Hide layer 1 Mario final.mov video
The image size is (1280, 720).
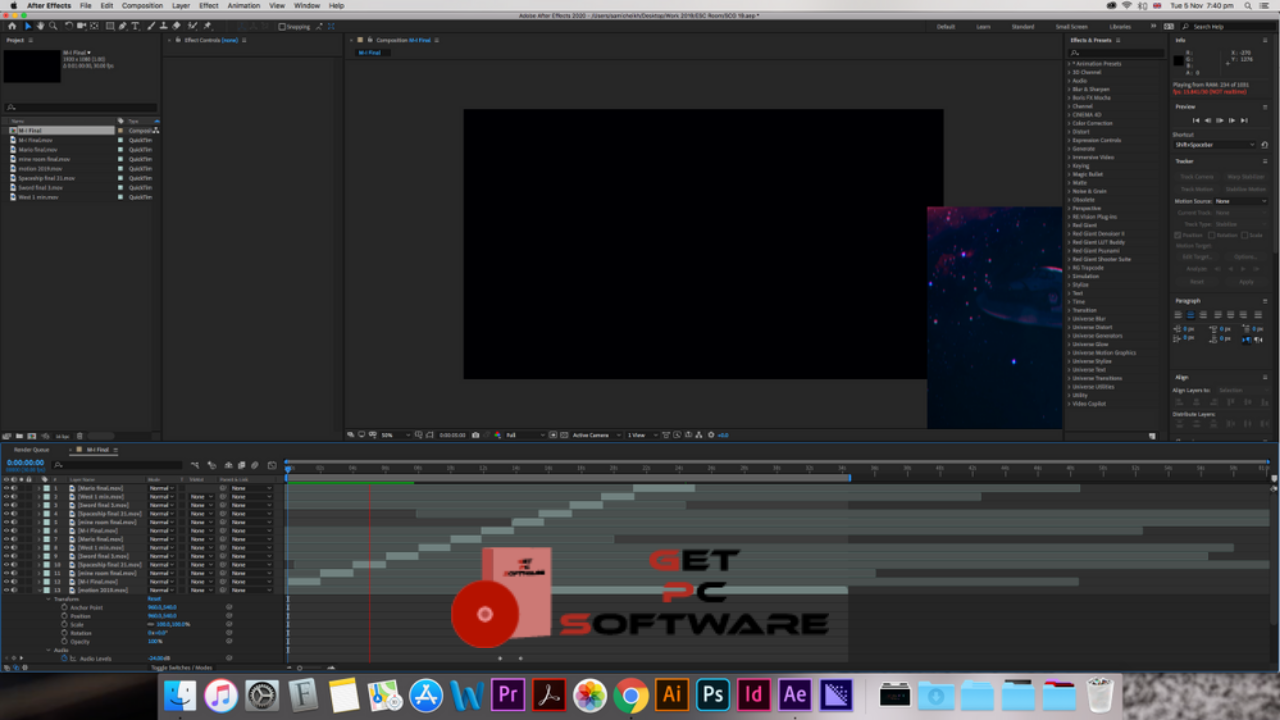pyautogui.click(x=6, y=487)
